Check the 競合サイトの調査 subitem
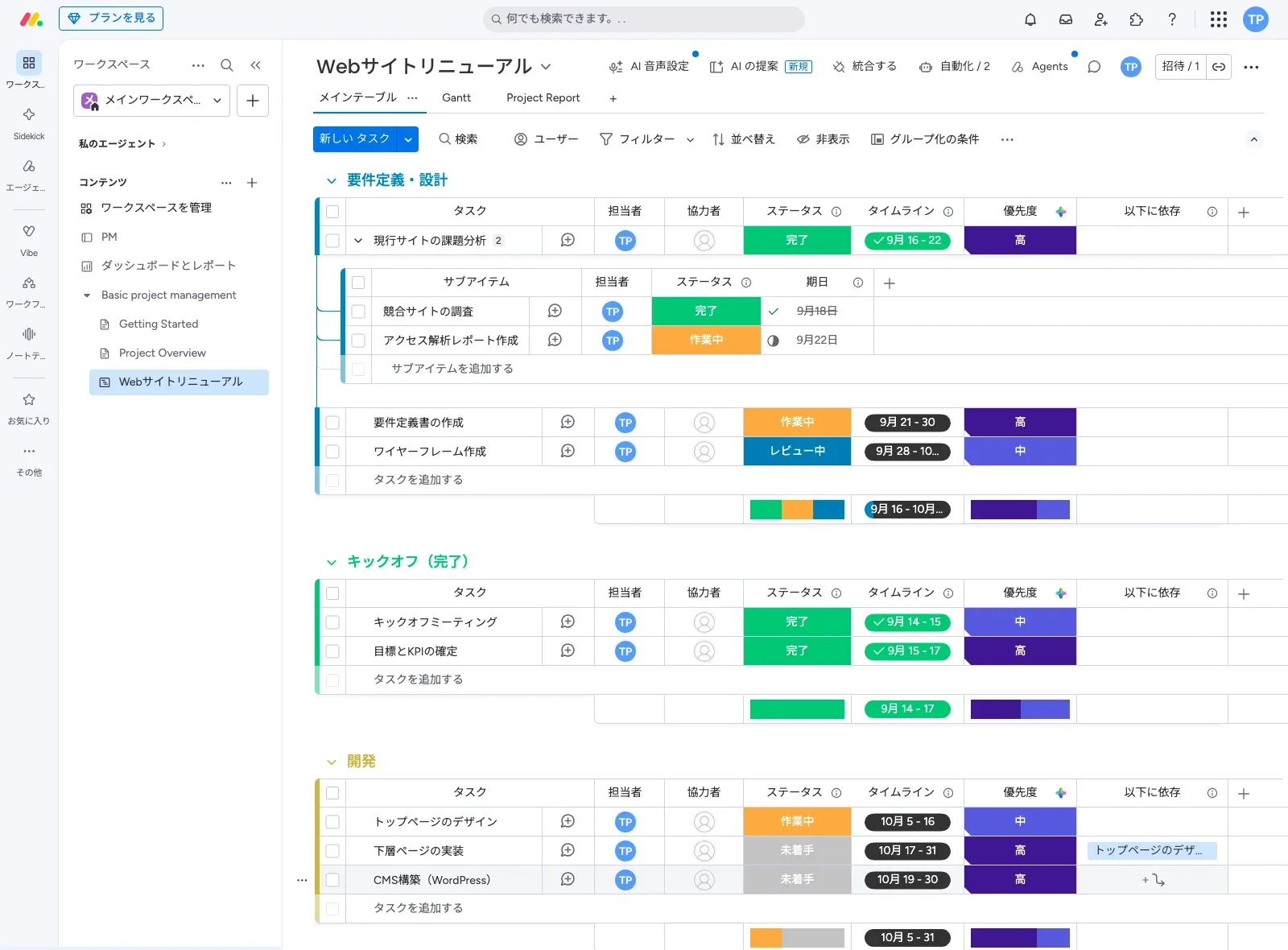 358,312
